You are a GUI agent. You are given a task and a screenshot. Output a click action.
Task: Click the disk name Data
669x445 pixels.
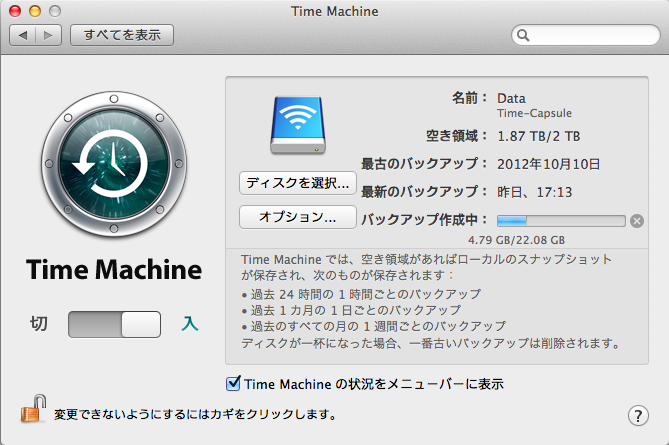pos(511,99)
